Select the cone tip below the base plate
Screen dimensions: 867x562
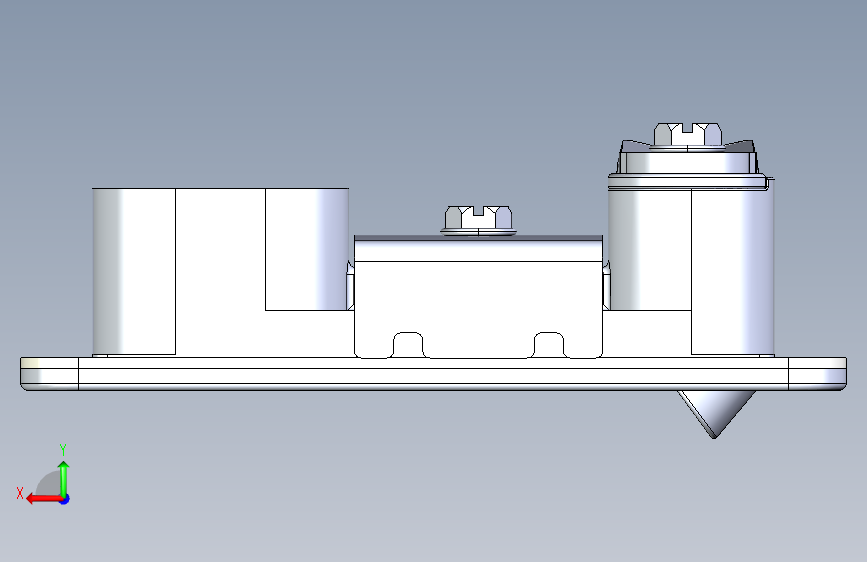pyautogui.click(x=715, y=413)
